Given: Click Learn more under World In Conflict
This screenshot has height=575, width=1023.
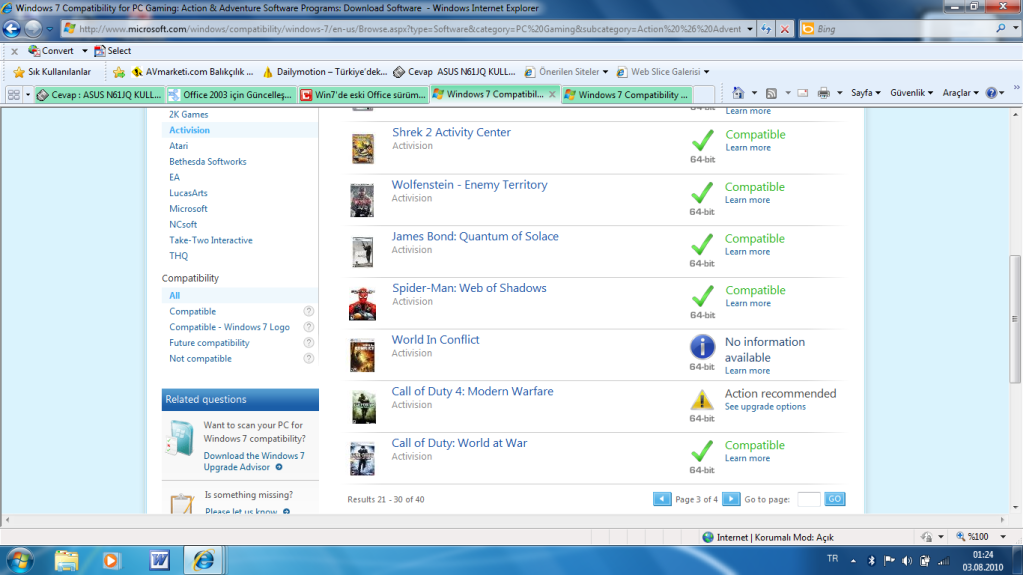Looking at the screenshot, I should click(747, 371).
